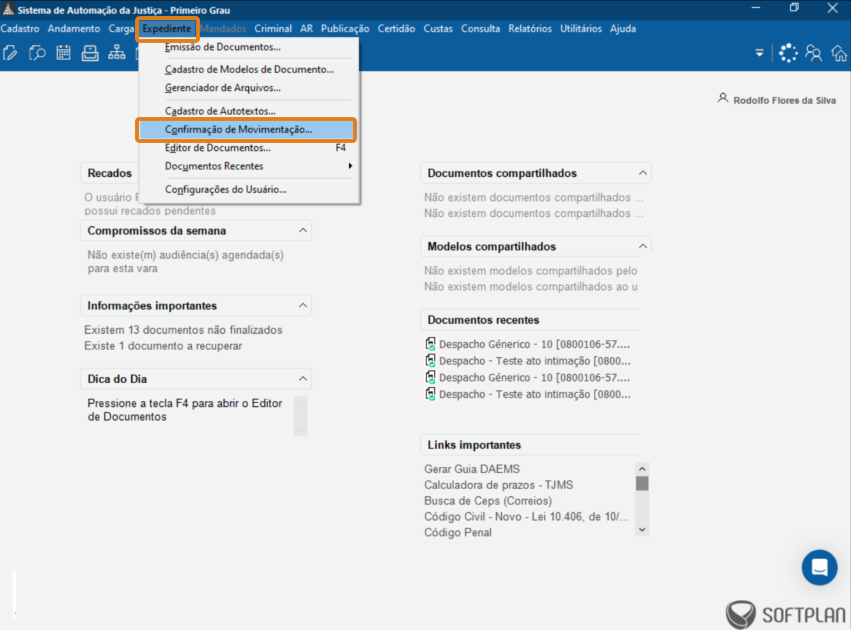Open the Consulta menu
This screenshot has height=630, width=851.
click(480, 29)
